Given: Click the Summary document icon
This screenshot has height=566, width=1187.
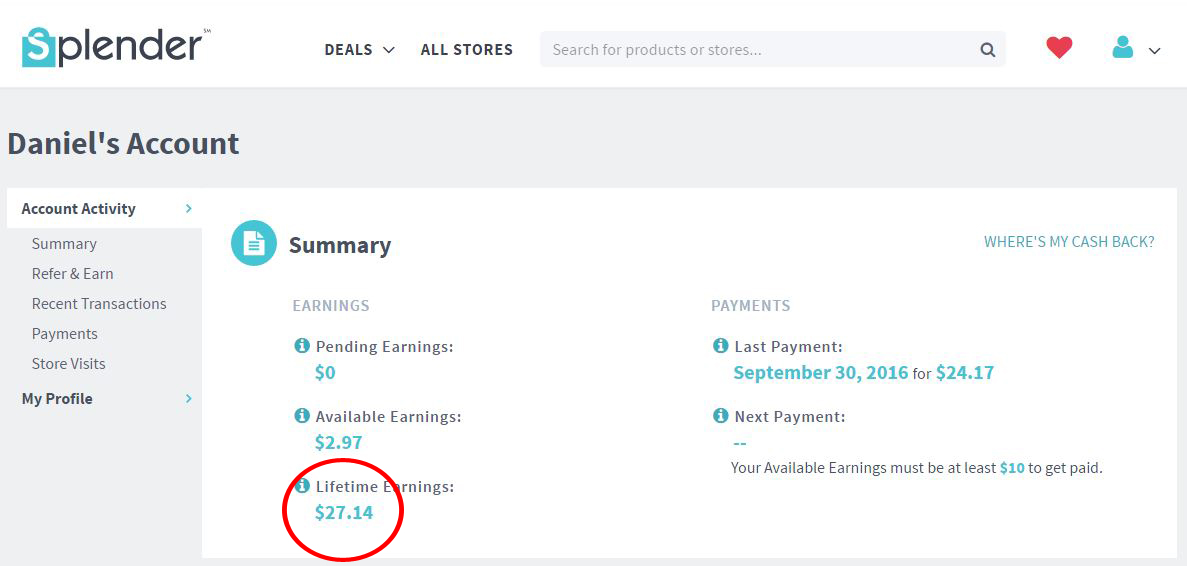Looking at the screenshot, I should pyautogui.click(x=254, y=243).
